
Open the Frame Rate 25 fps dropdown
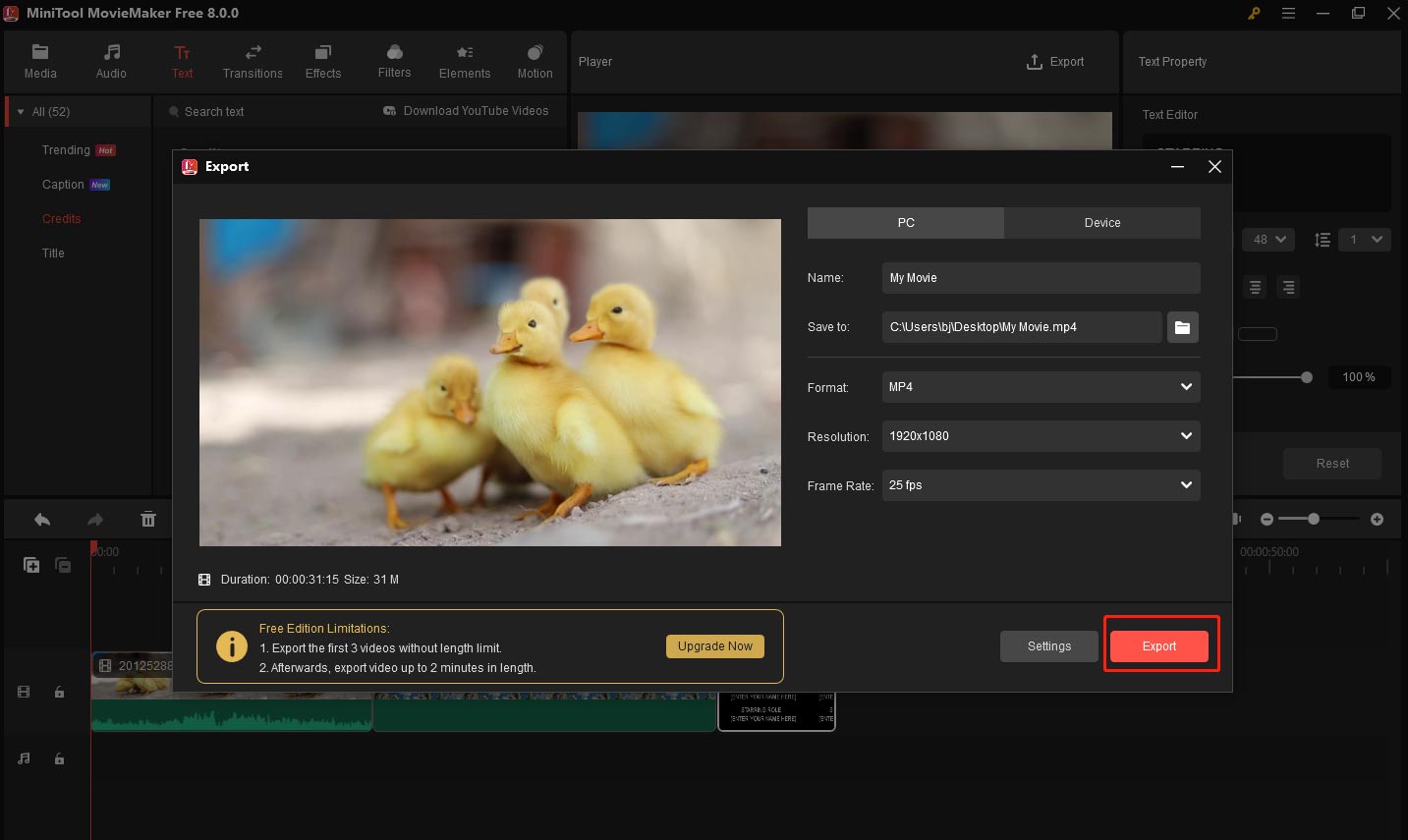point(1041,485)
